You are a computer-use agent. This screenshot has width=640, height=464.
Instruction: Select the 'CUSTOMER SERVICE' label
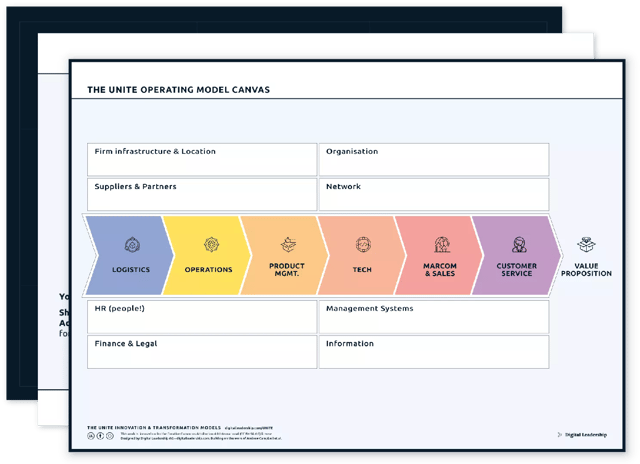[517, 269]
